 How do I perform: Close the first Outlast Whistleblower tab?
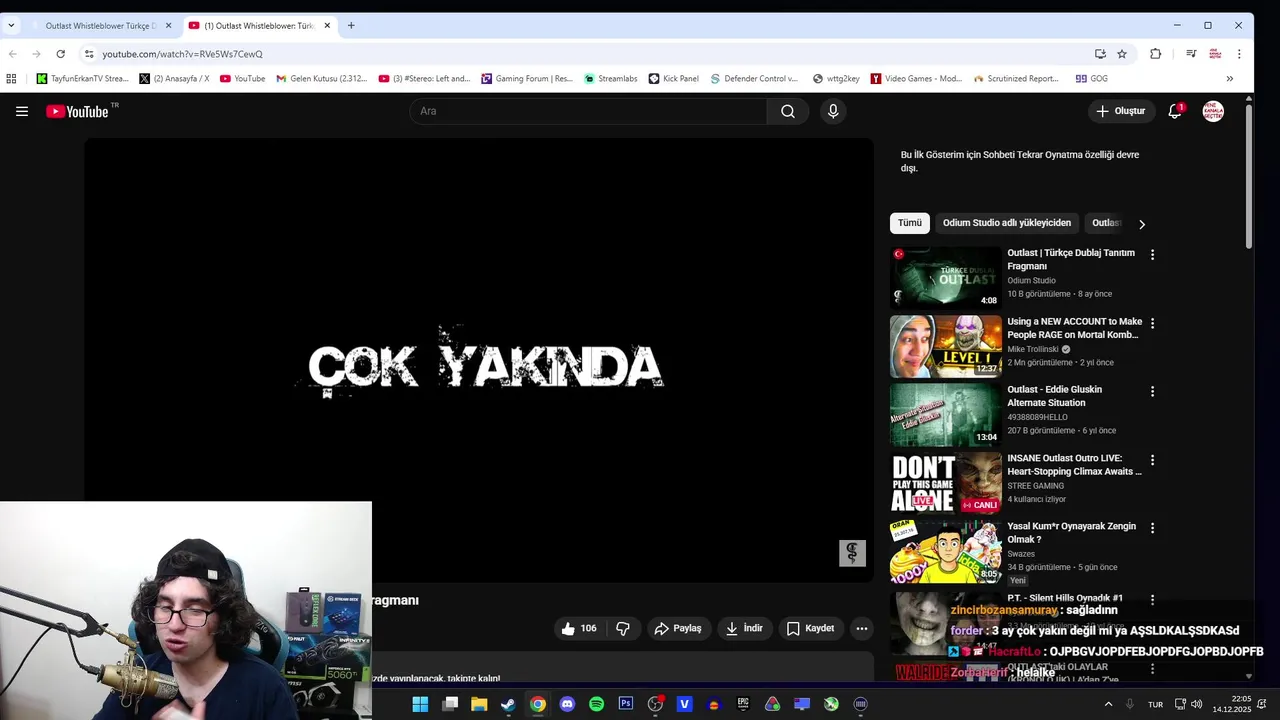click(168, 25)
